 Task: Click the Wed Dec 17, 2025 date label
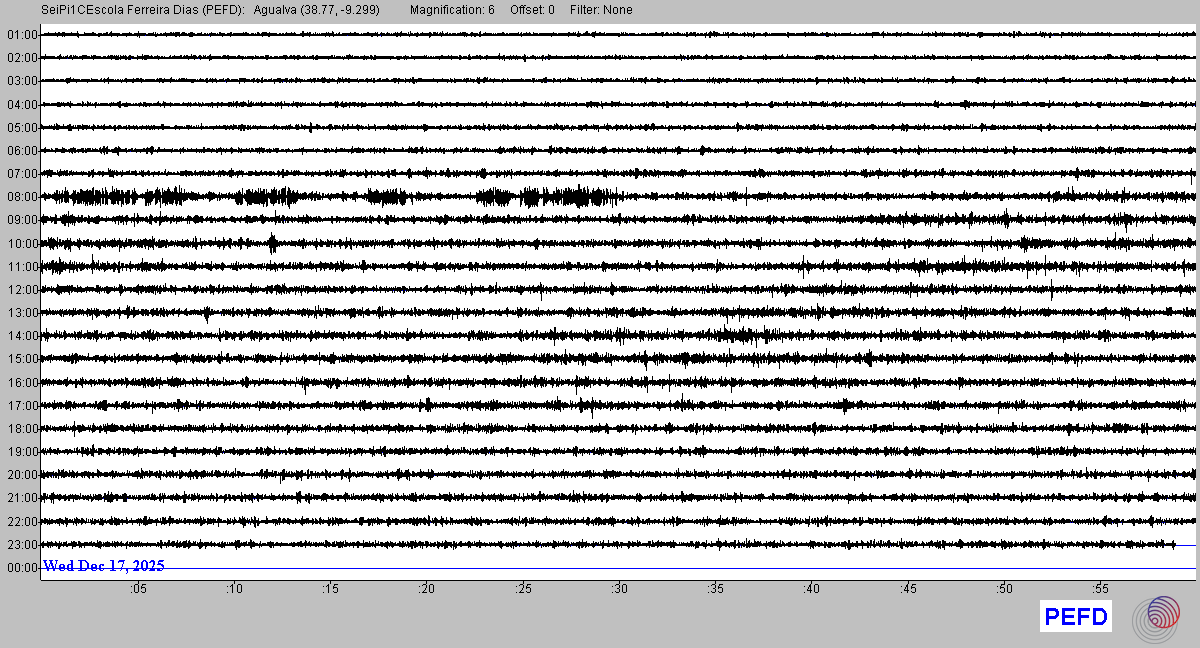tap(104, 566)
